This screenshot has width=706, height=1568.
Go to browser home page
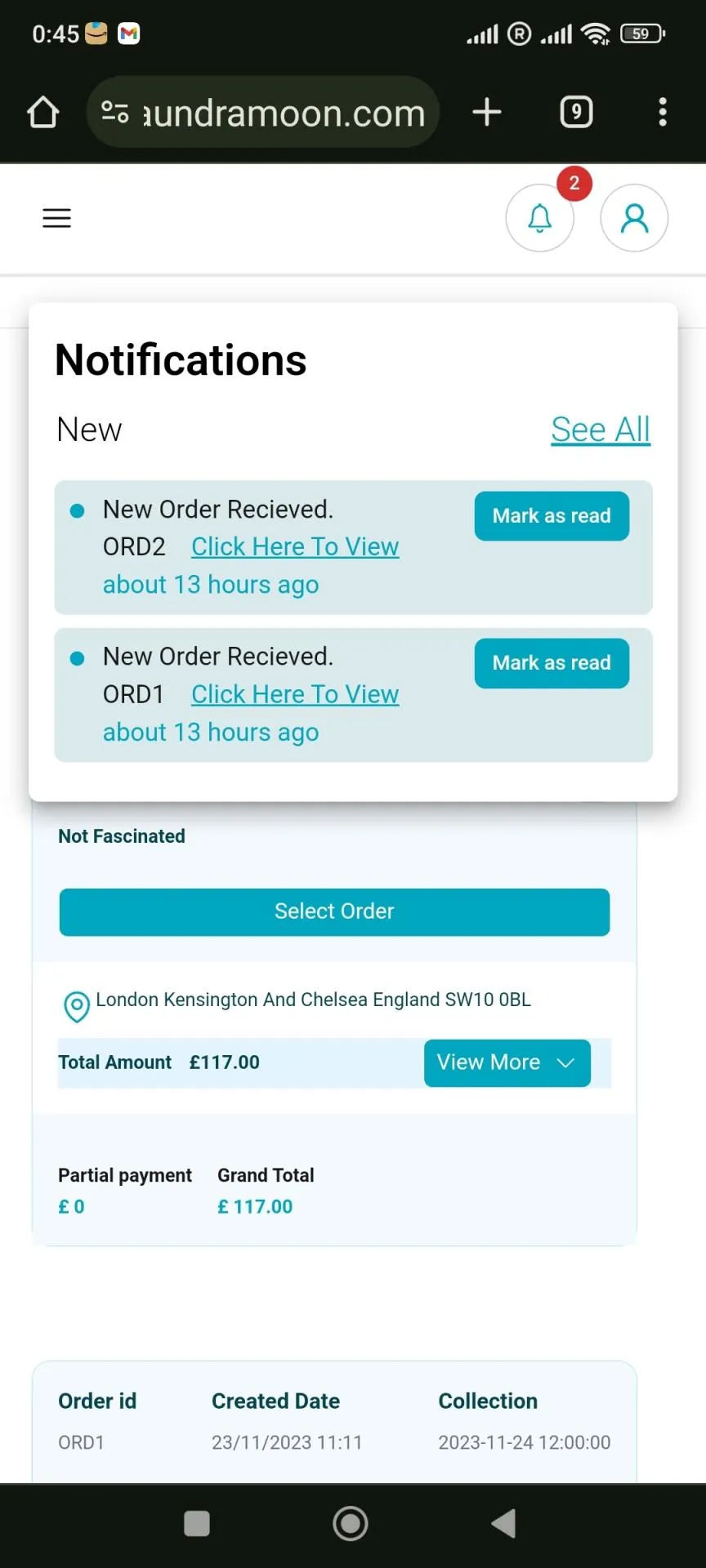tap(43, 113)
